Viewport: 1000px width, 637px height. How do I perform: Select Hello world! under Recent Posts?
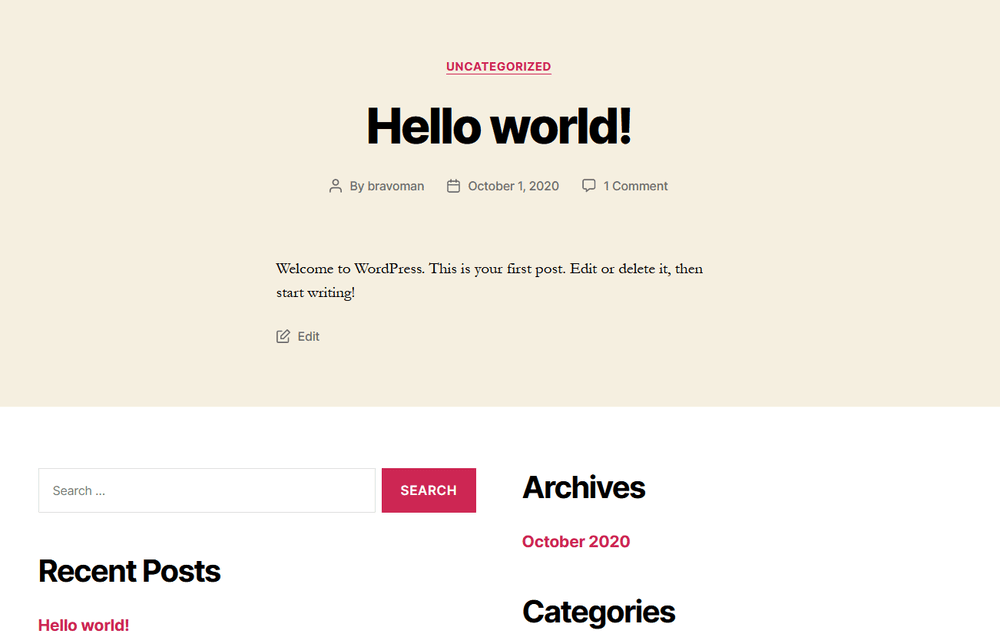(84, 625)
